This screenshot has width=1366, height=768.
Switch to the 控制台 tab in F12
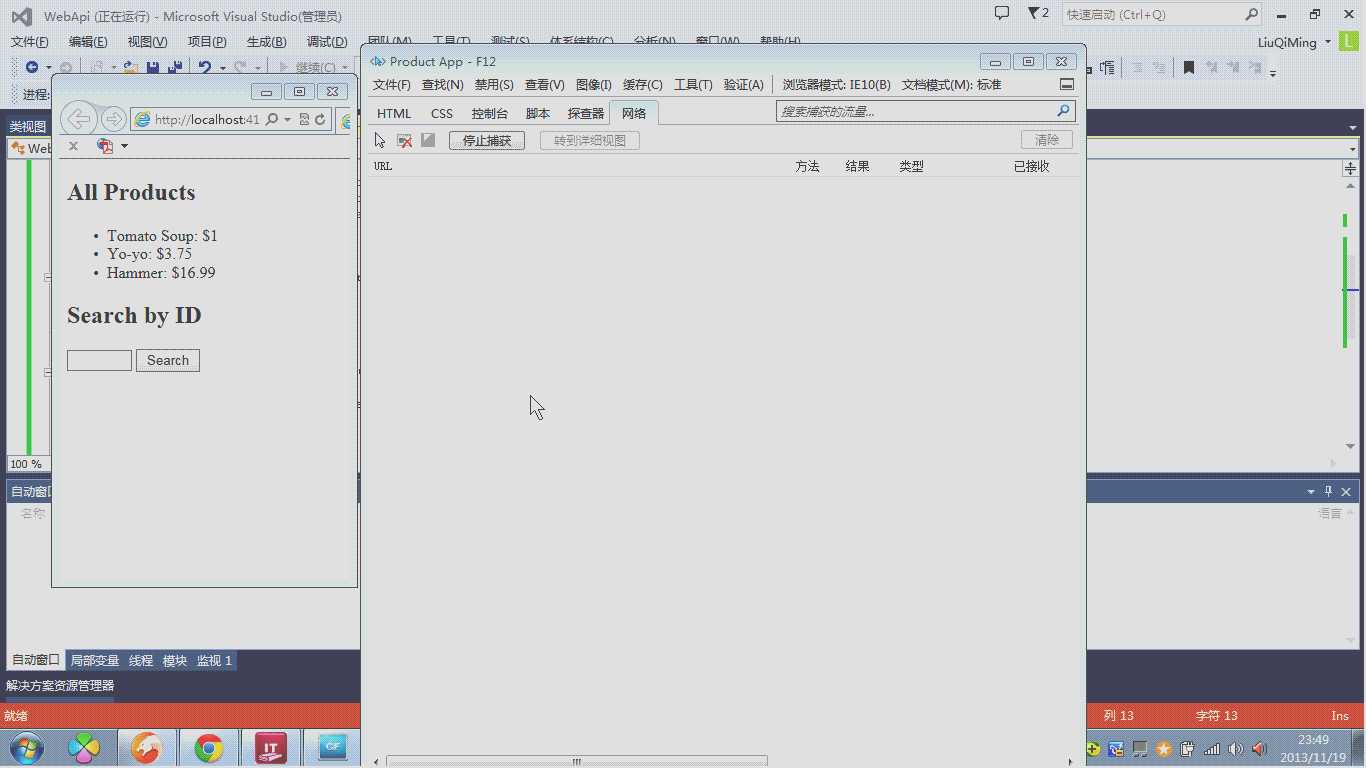490,113
